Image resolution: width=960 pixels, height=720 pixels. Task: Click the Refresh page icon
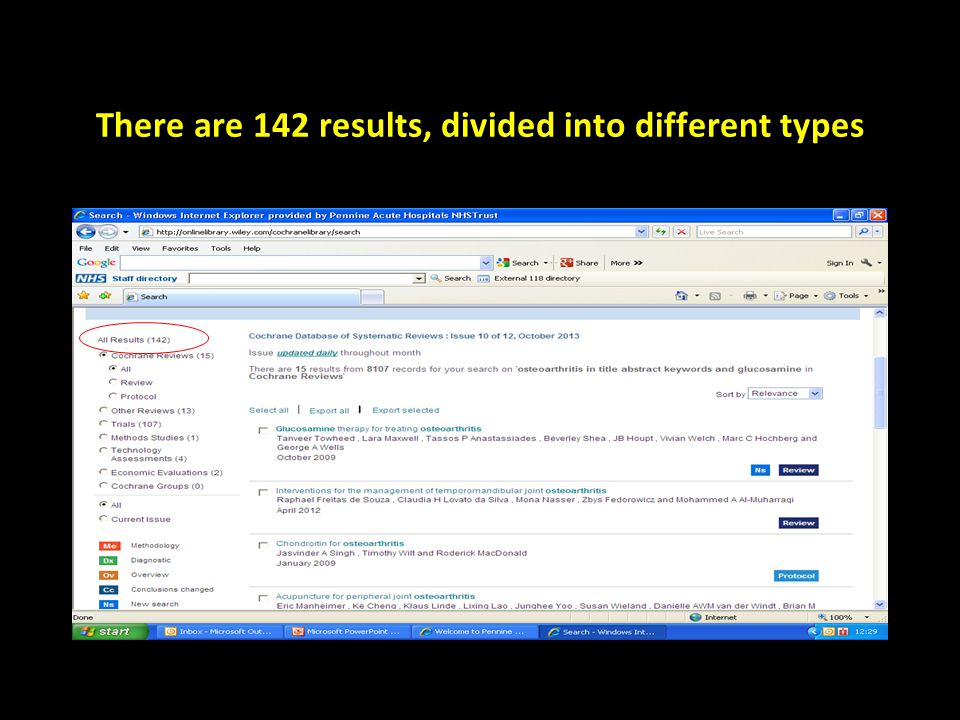(x=660, y=232)
